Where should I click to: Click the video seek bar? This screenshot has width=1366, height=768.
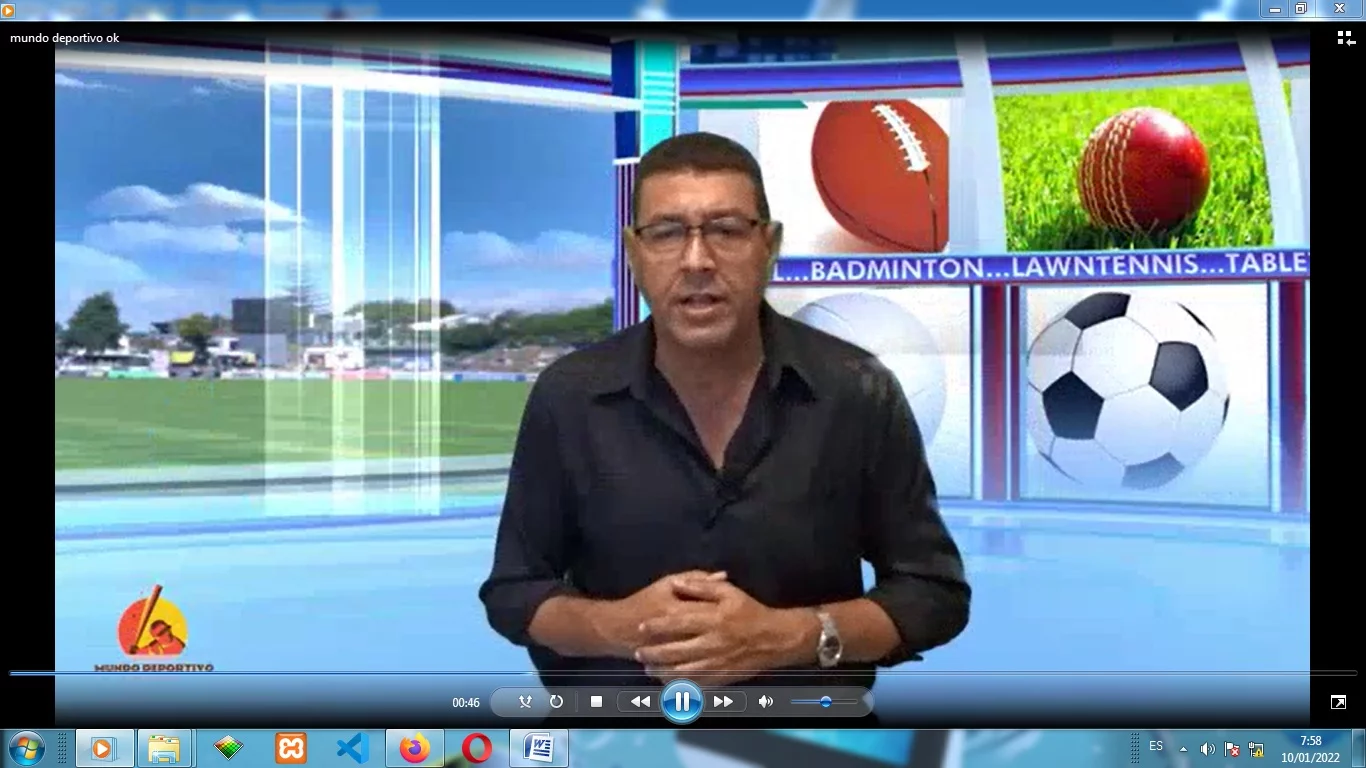click(683, 673)
